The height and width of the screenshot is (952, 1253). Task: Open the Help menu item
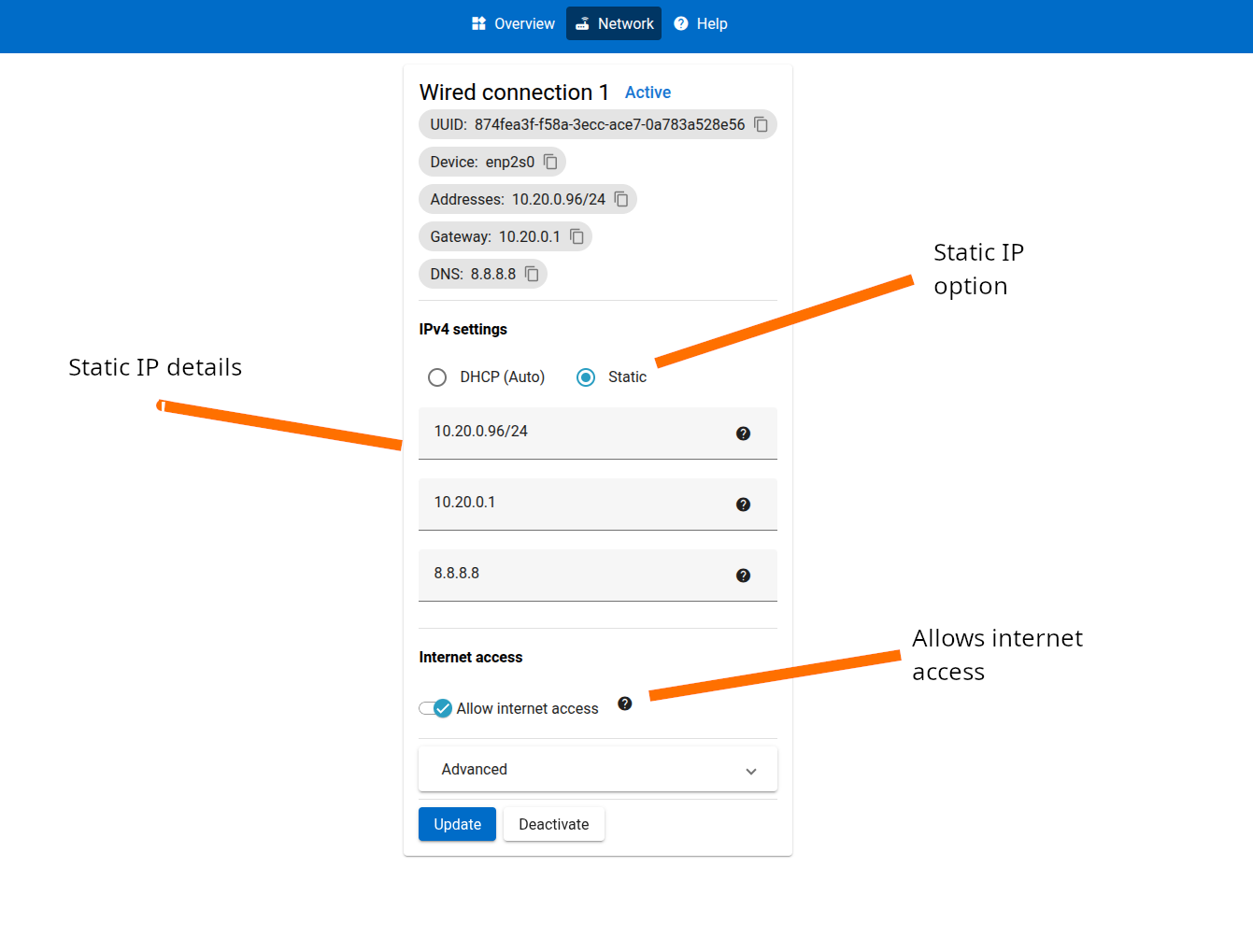[701, 23]
